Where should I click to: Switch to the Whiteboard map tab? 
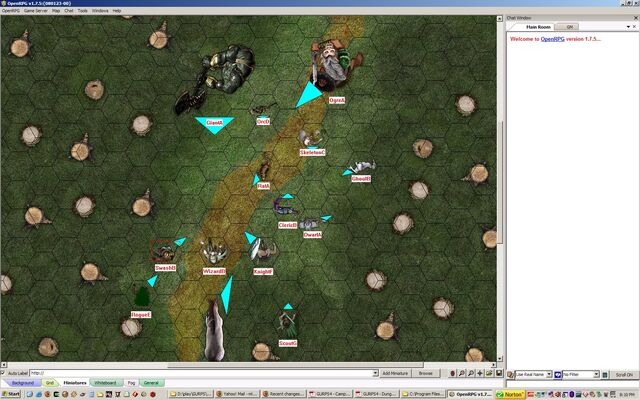pyautogui.click(x=106, y=383)
